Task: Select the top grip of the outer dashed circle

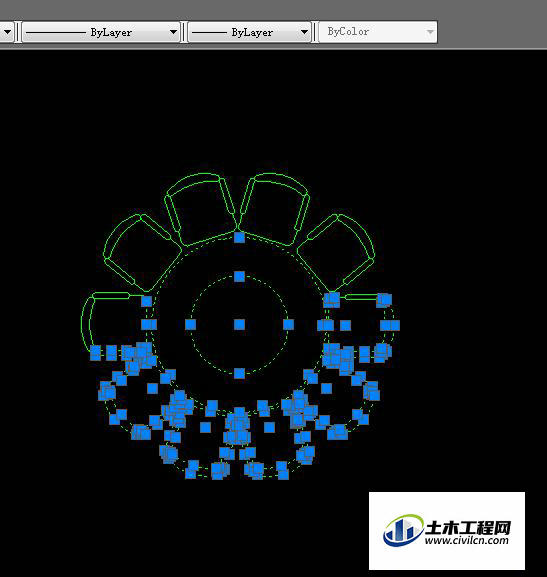Action: 239,237
